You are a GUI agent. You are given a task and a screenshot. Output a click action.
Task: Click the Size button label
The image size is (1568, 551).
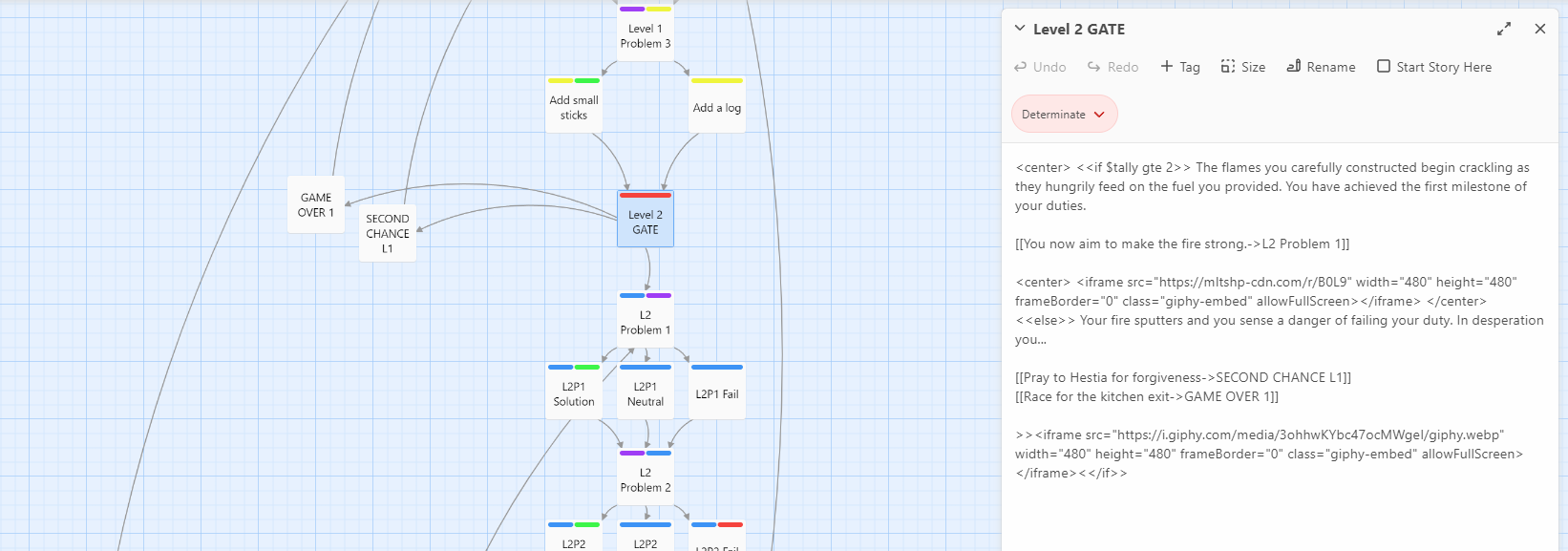pos(1253,67)
